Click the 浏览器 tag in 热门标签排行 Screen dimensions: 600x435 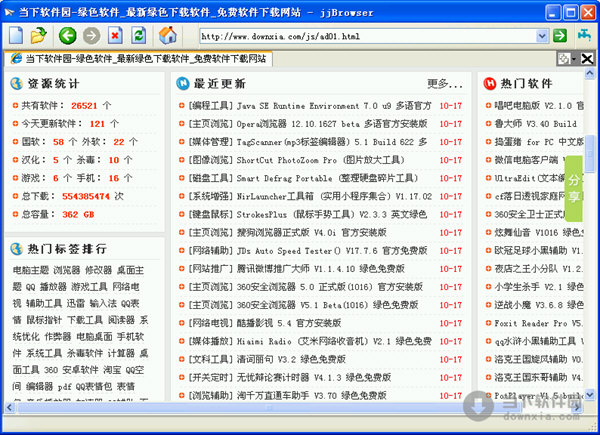coord(67,270)
